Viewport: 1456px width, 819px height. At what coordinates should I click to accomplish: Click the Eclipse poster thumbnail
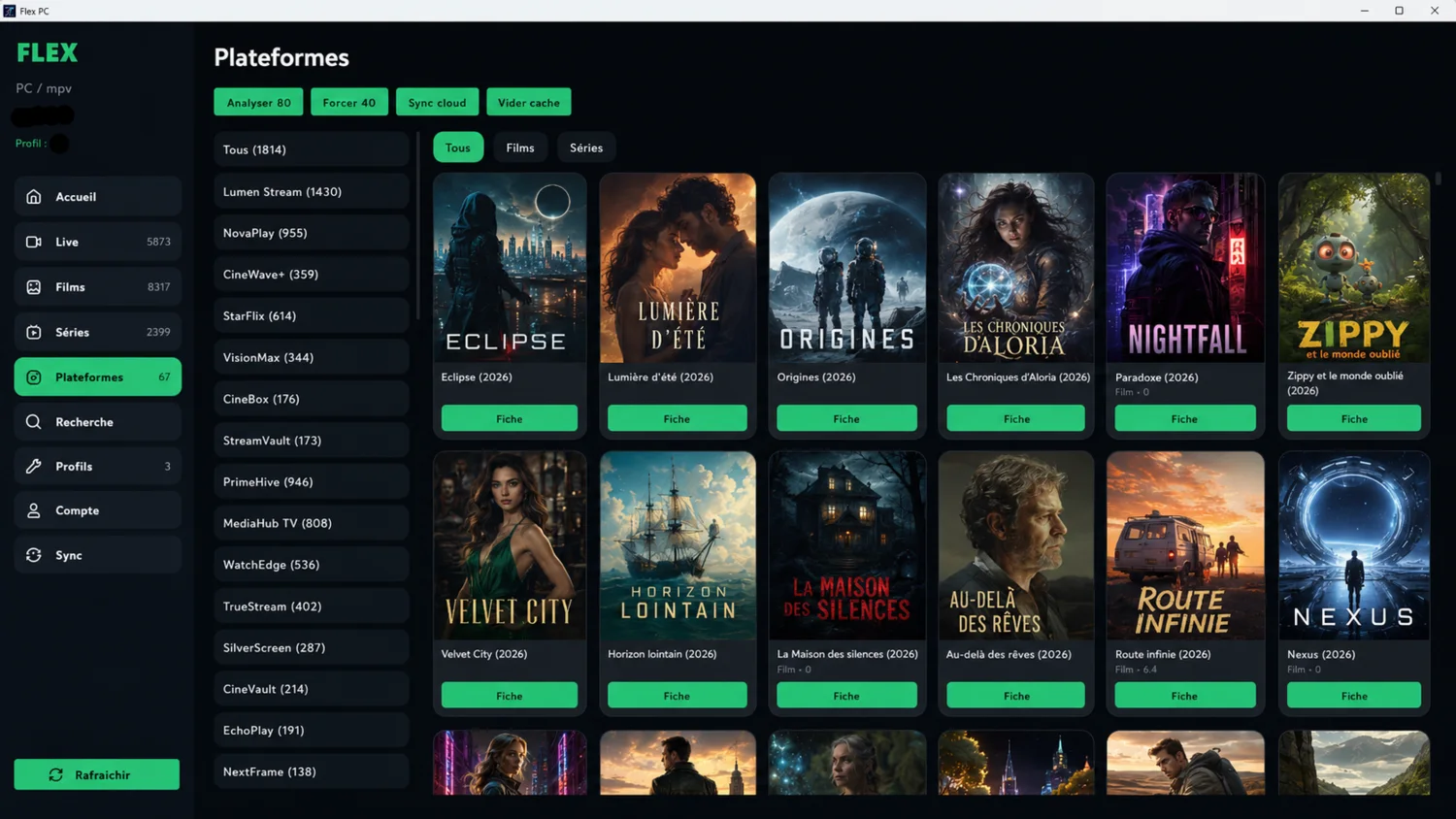click(x=510, y=268)
